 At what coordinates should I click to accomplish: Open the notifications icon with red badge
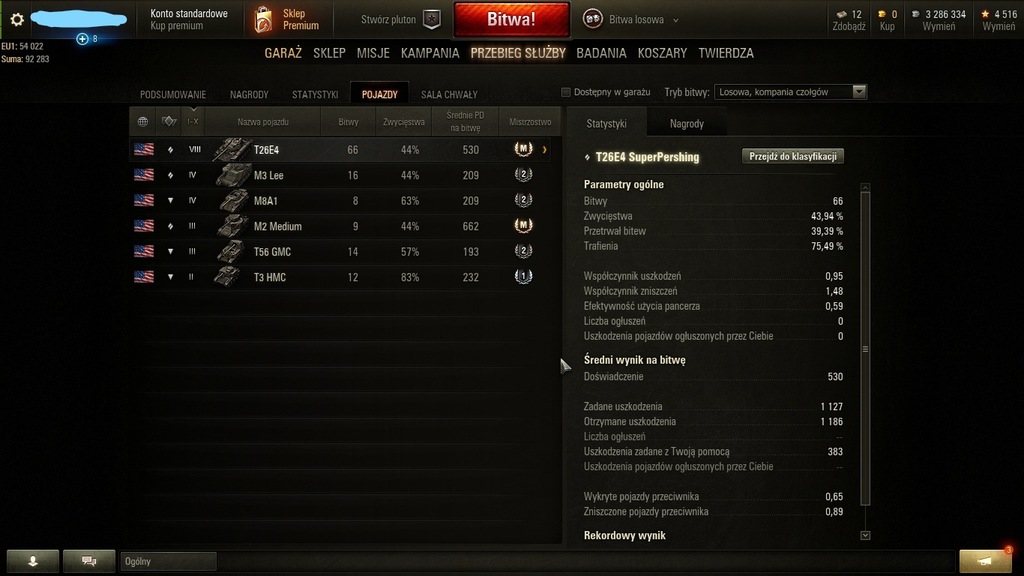point(985,561)
